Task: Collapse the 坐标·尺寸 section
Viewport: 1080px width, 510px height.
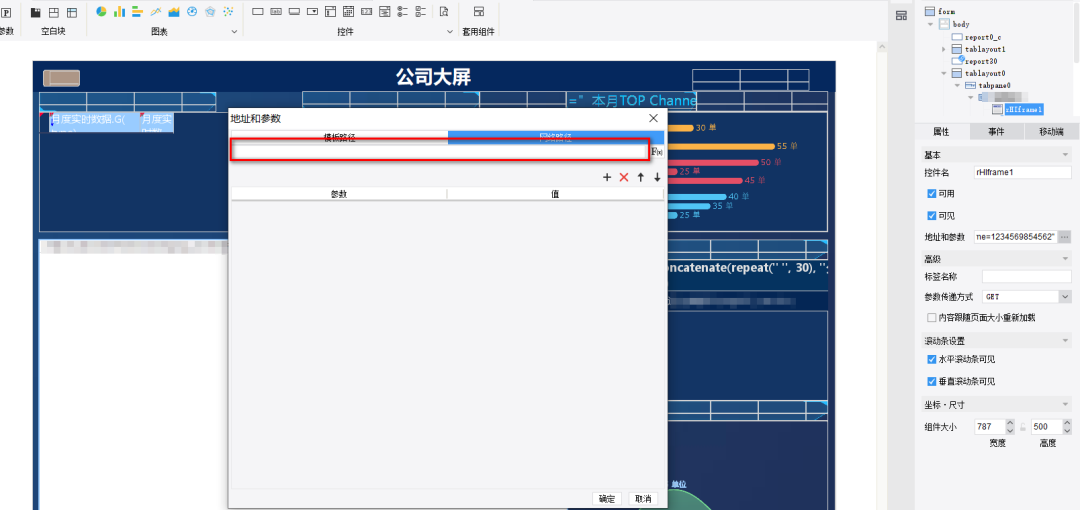Action: click(x=1066, y=404)
